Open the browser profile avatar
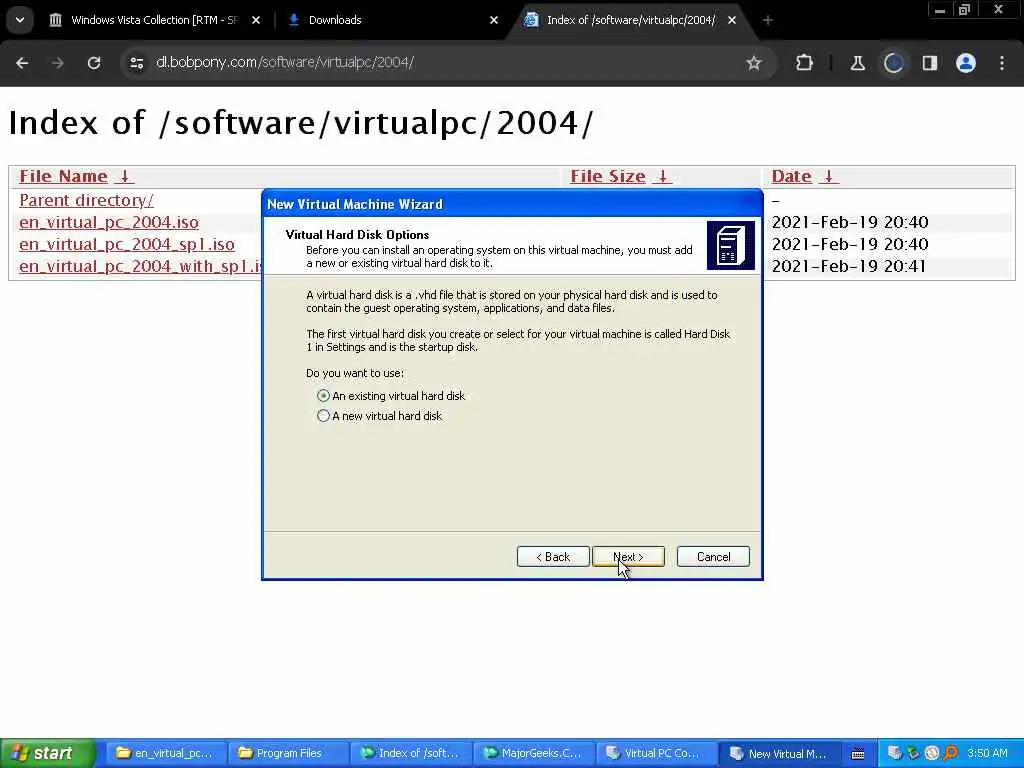This screenshot has width=1024, height=768. pos(966,63)
